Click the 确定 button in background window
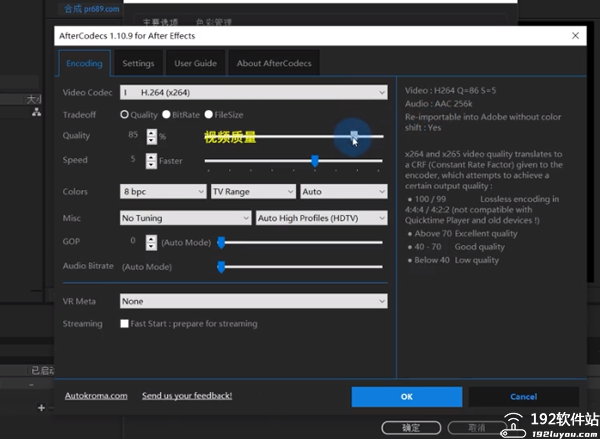This screenshot has height=439, width=600. click(x=411, y=428)
